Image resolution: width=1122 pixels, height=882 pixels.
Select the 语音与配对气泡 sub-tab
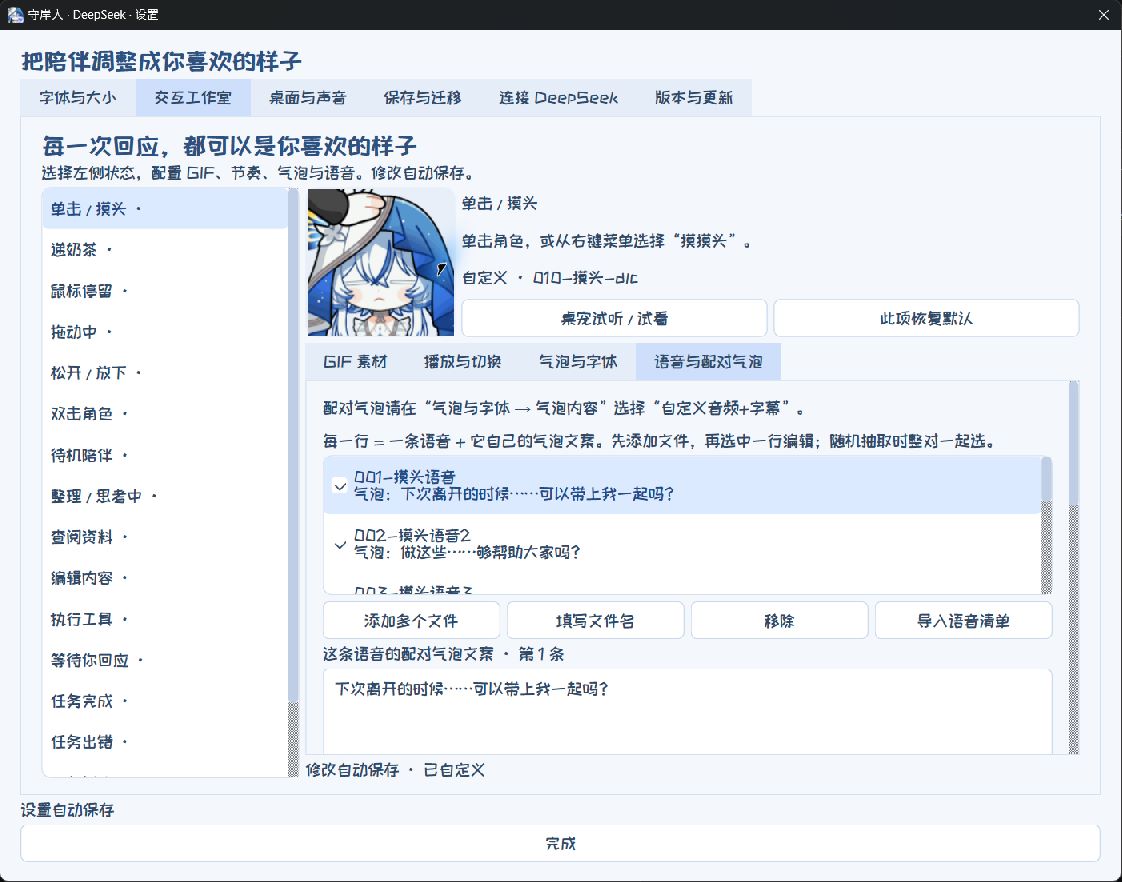point(708,362)
